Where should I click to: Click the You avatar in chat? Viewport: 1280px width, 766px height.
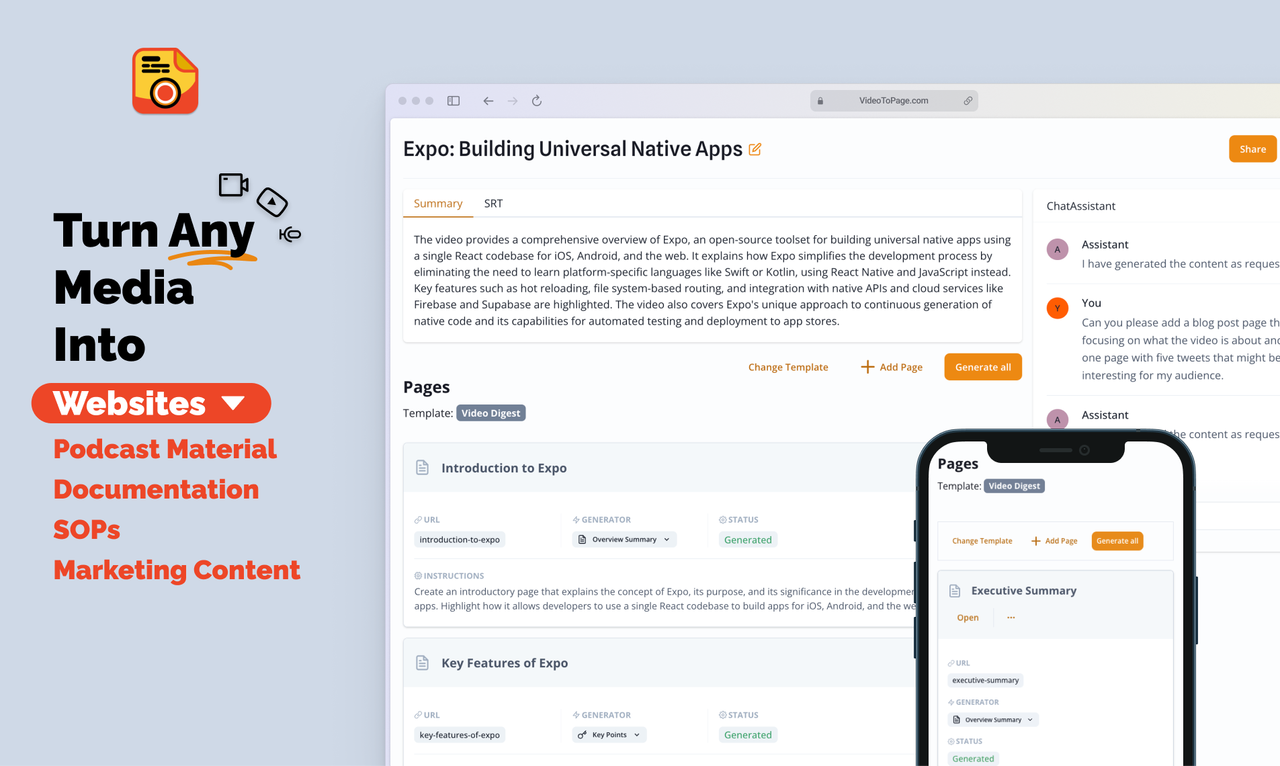[1057, 308]
